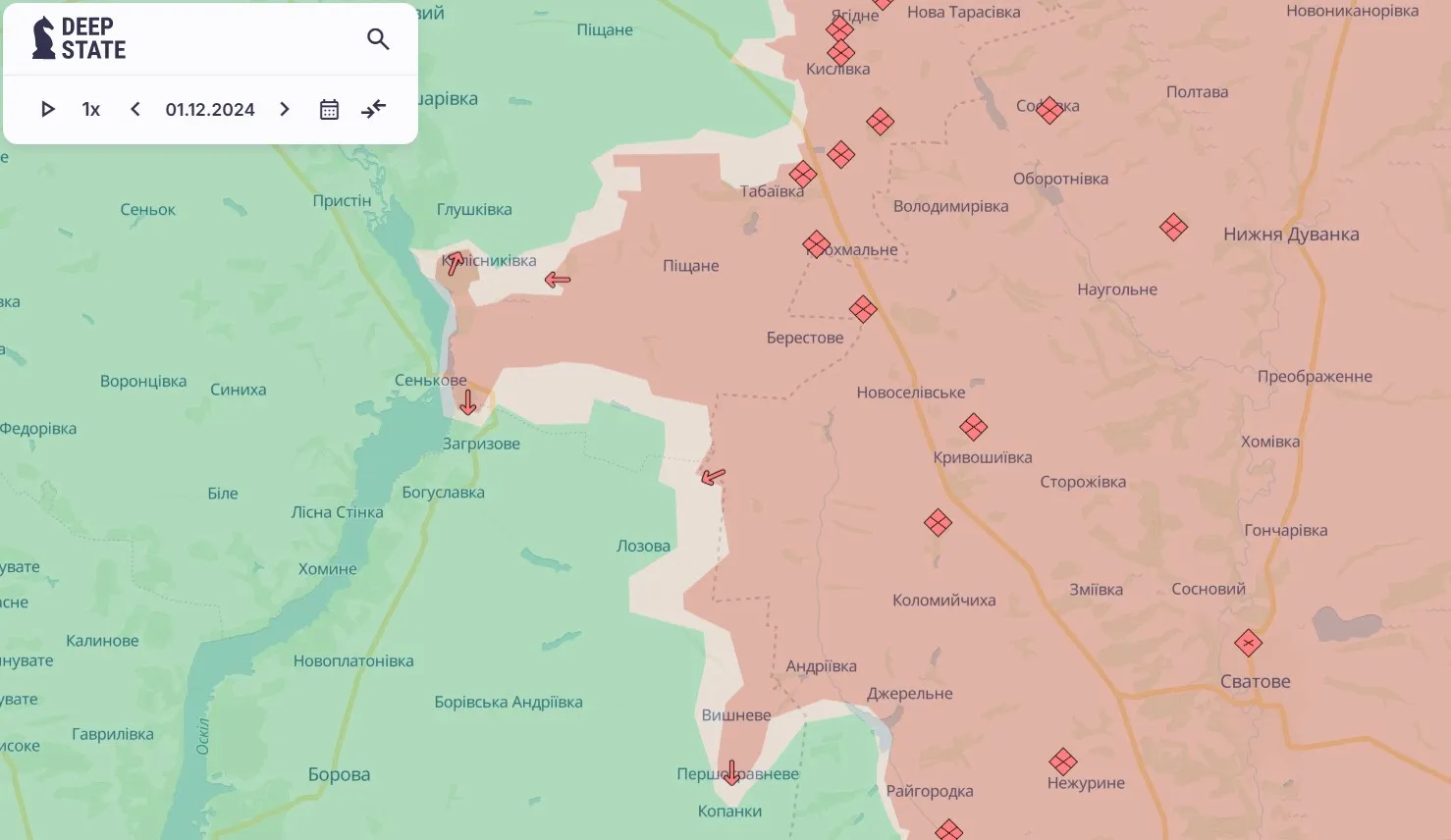The image size is (1451, 840).
Task: Select the unit marker above Кривошиївка
Action: pyautogui.click(x=973, y=427)
